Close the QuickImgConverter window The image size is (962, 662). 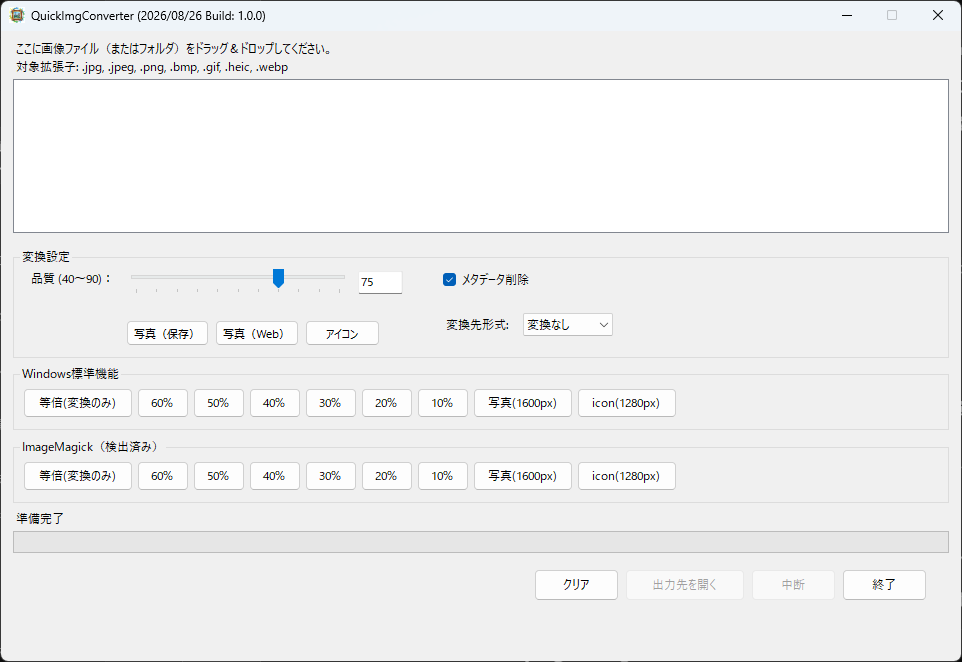click(x=937, y=15)
